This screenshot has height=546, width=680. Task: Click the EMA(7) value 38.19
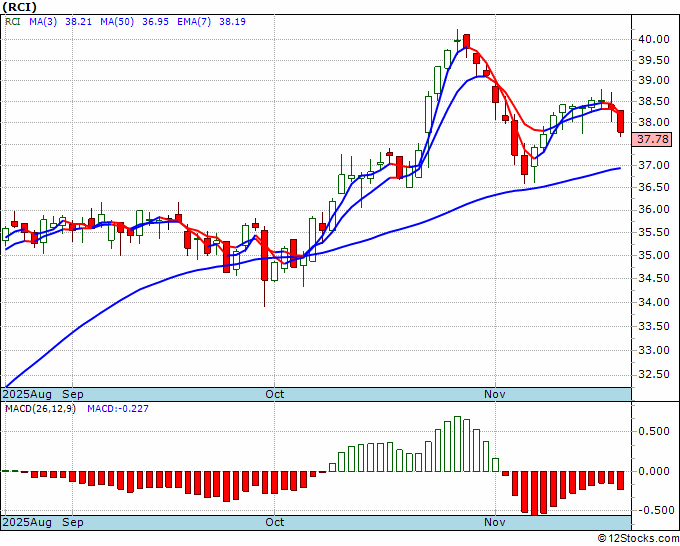click(232, 21)
